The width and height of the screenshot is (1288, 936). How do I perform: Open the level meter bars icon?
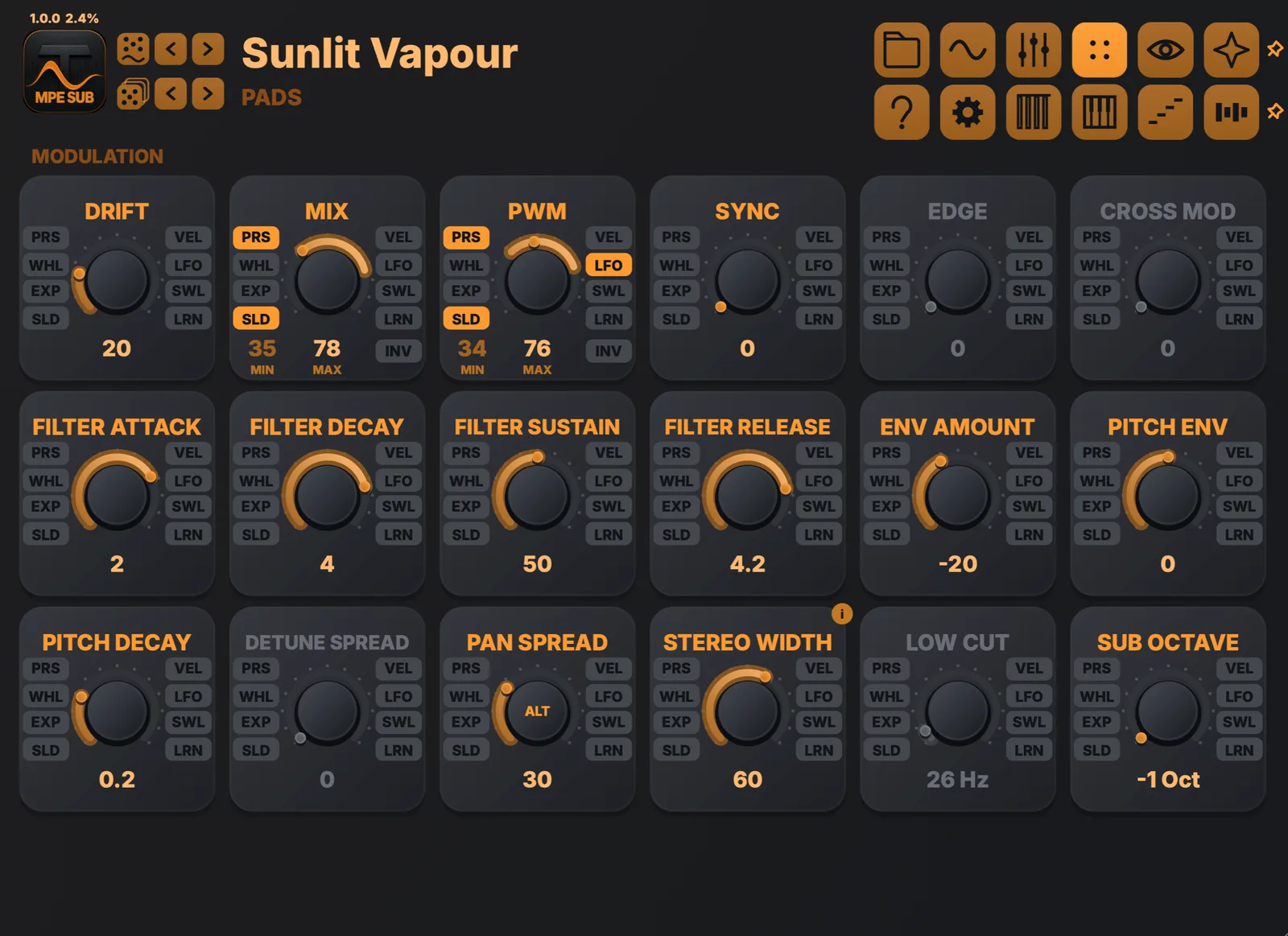[1231, 112]
